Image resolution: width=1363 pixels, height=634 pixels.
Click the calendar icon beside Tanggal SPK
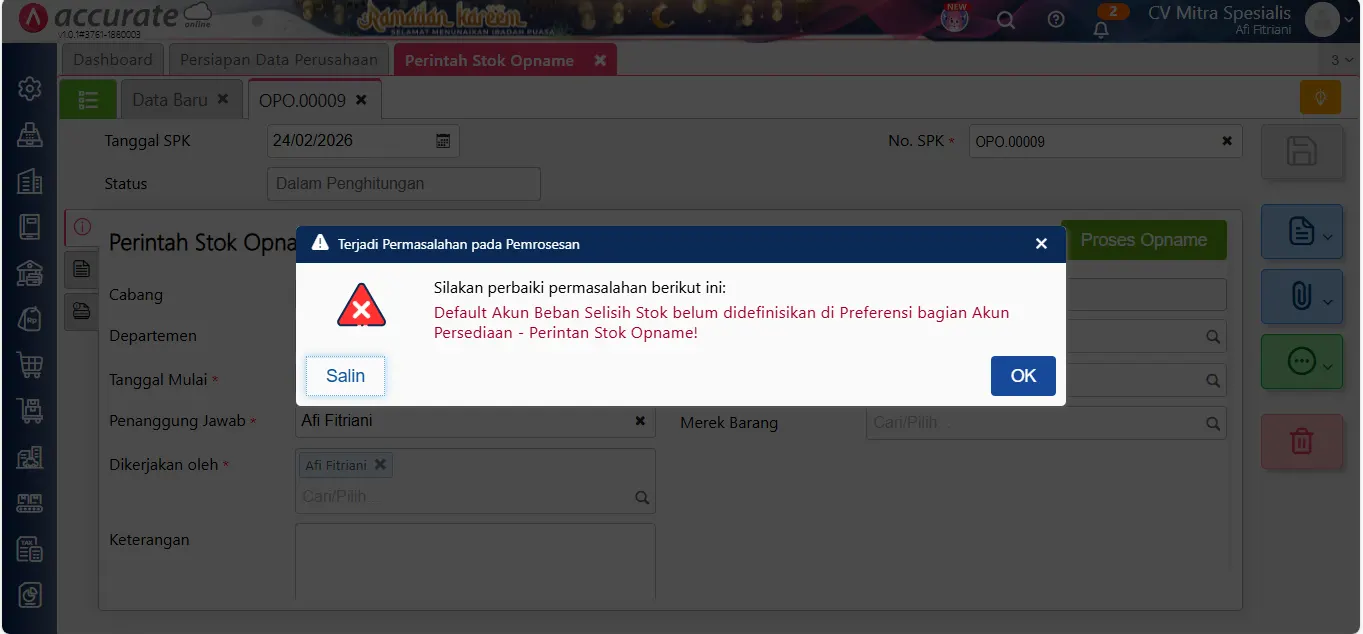point(442,141)
